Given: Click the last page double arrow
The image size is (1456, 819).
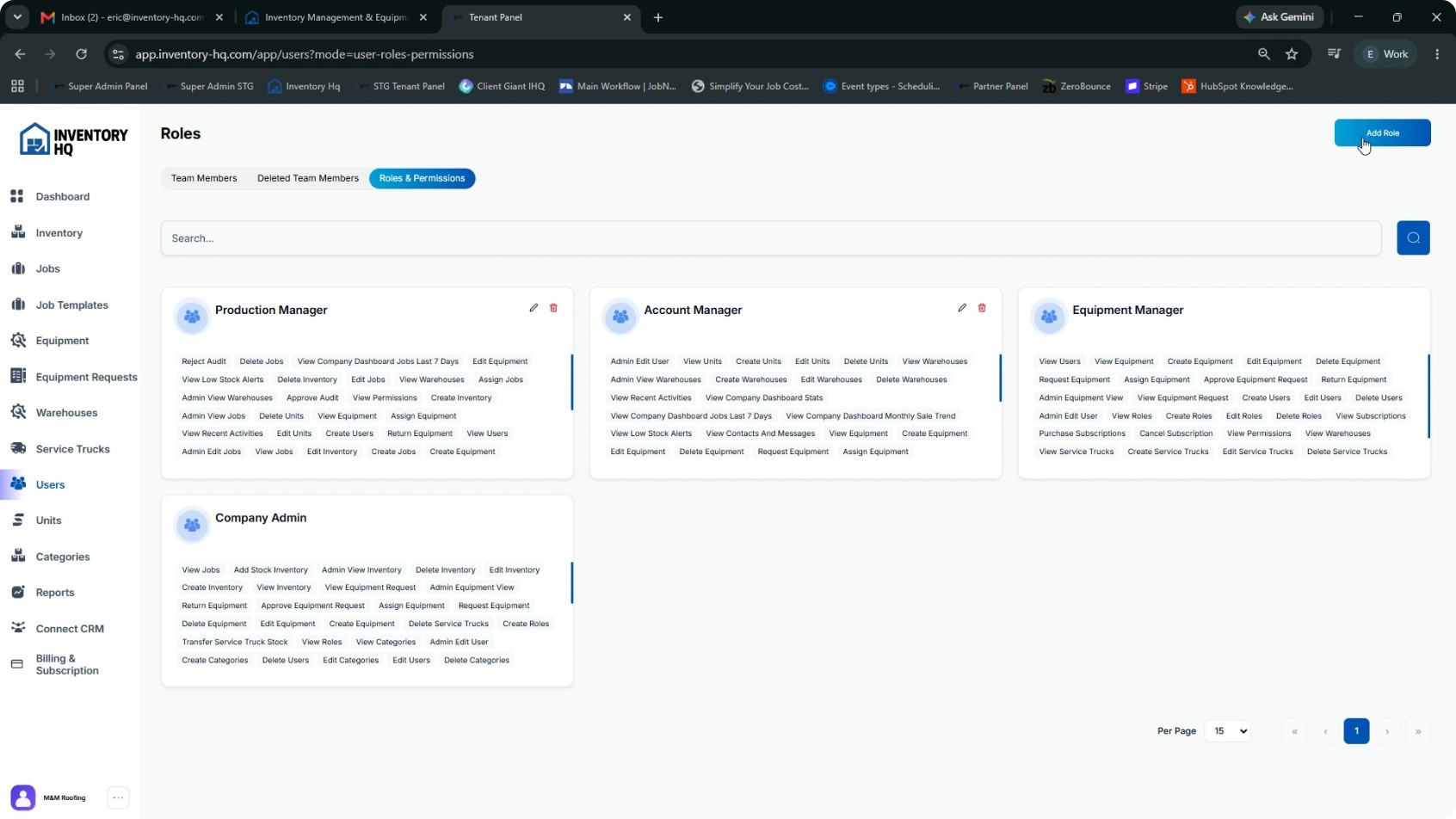Looking at the screenshot, I should coord(1418,731).
